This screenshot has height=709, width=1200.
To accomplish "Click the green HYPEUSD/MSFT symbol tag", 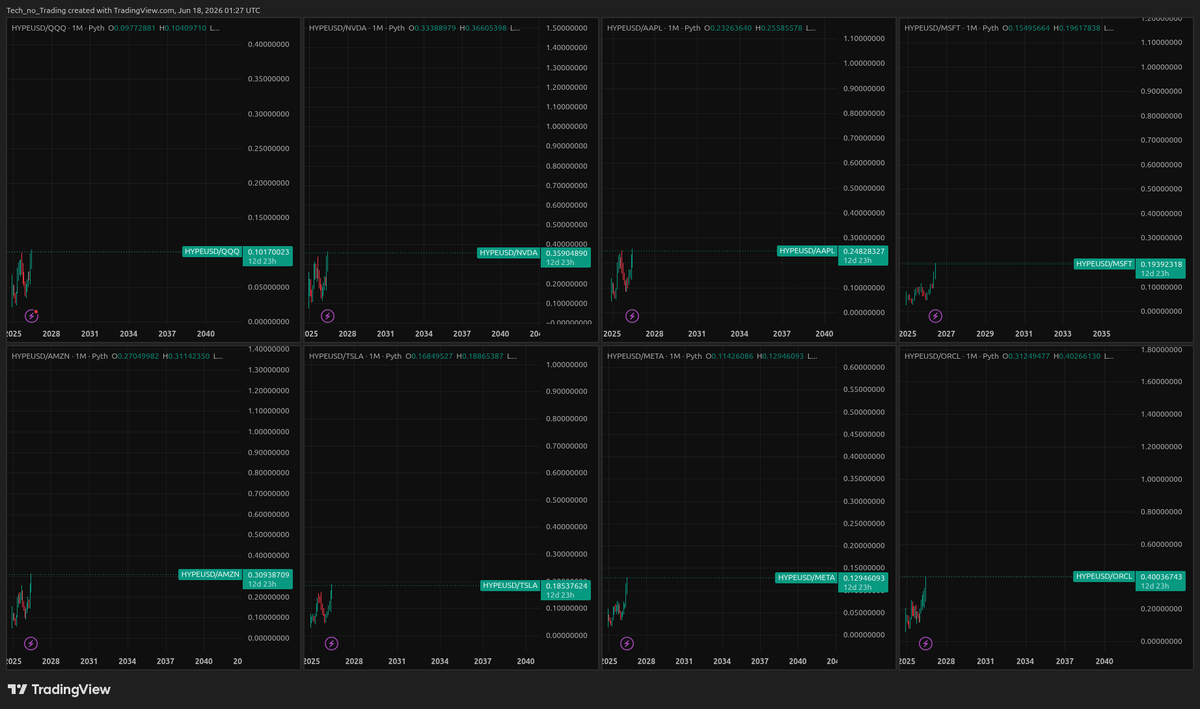I will coord(1104,264).
